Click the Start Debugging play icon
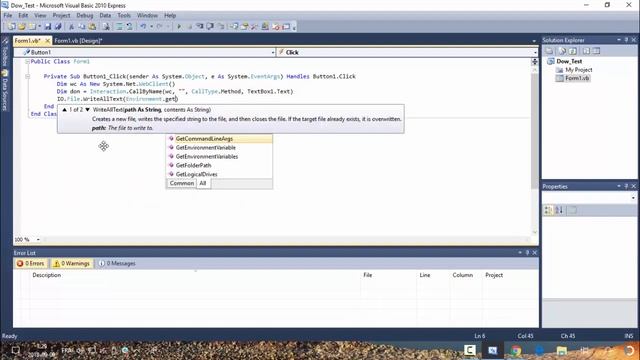This screenshot has width=640, height=360. point(179,27)
